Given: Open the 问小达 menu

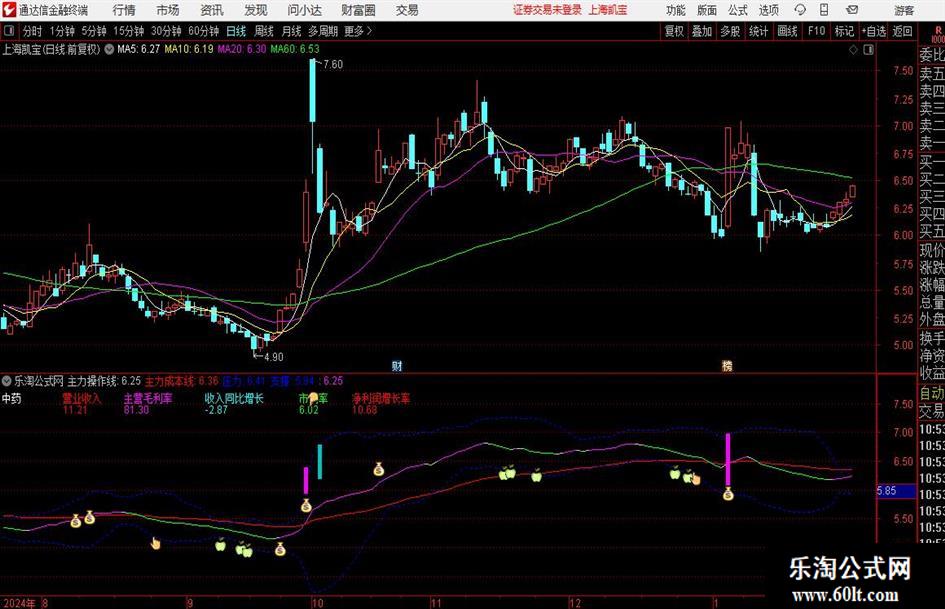Looking at the screenshot, I should tap(304, 10).
